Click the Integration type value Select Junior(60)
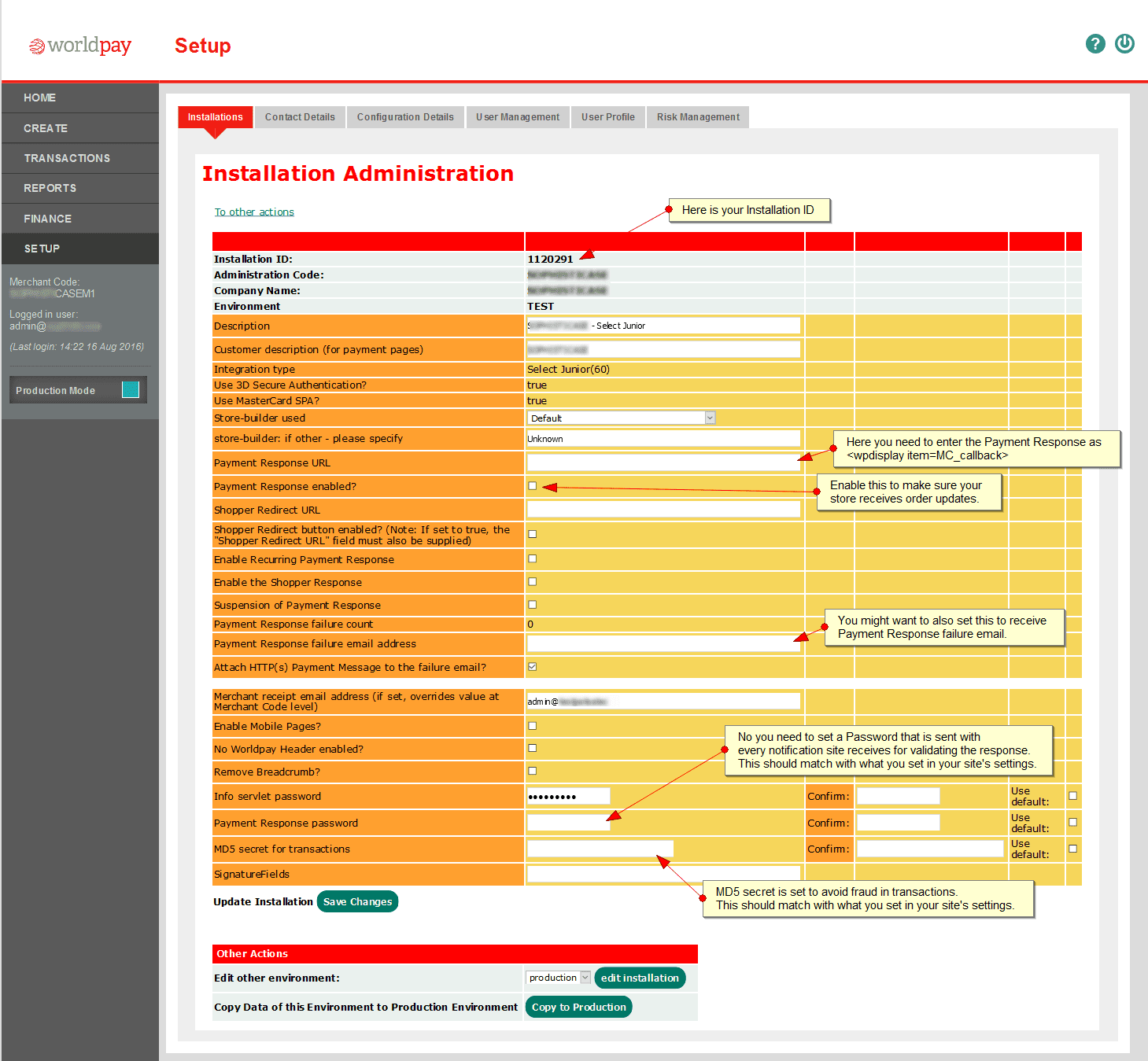Image resolution: width=1148 pixels, height=1061 pixels. pyautogui.click(x=568, y=369)
